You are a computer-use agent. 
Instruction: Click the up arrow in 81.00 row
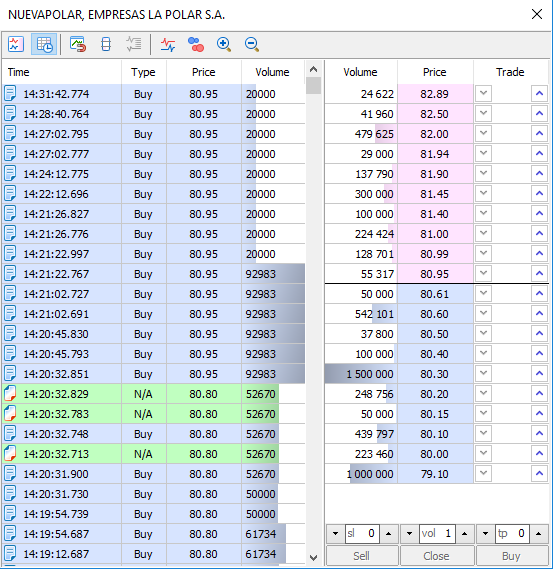click(x=539, y=234)
